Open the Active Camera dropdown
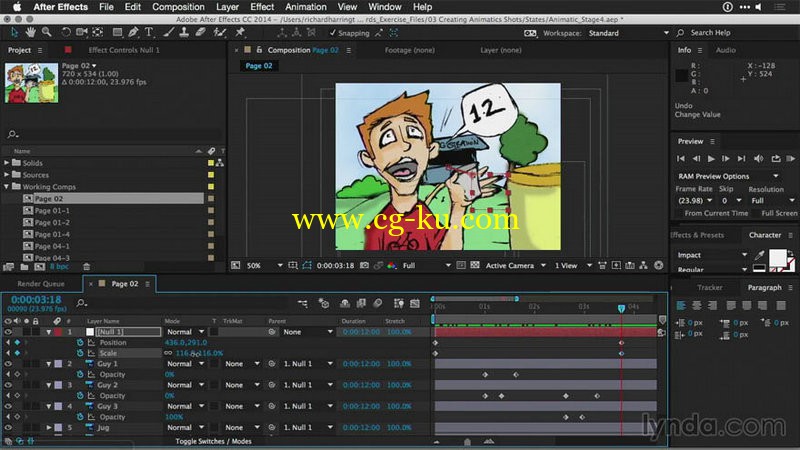 pos(515,265)
